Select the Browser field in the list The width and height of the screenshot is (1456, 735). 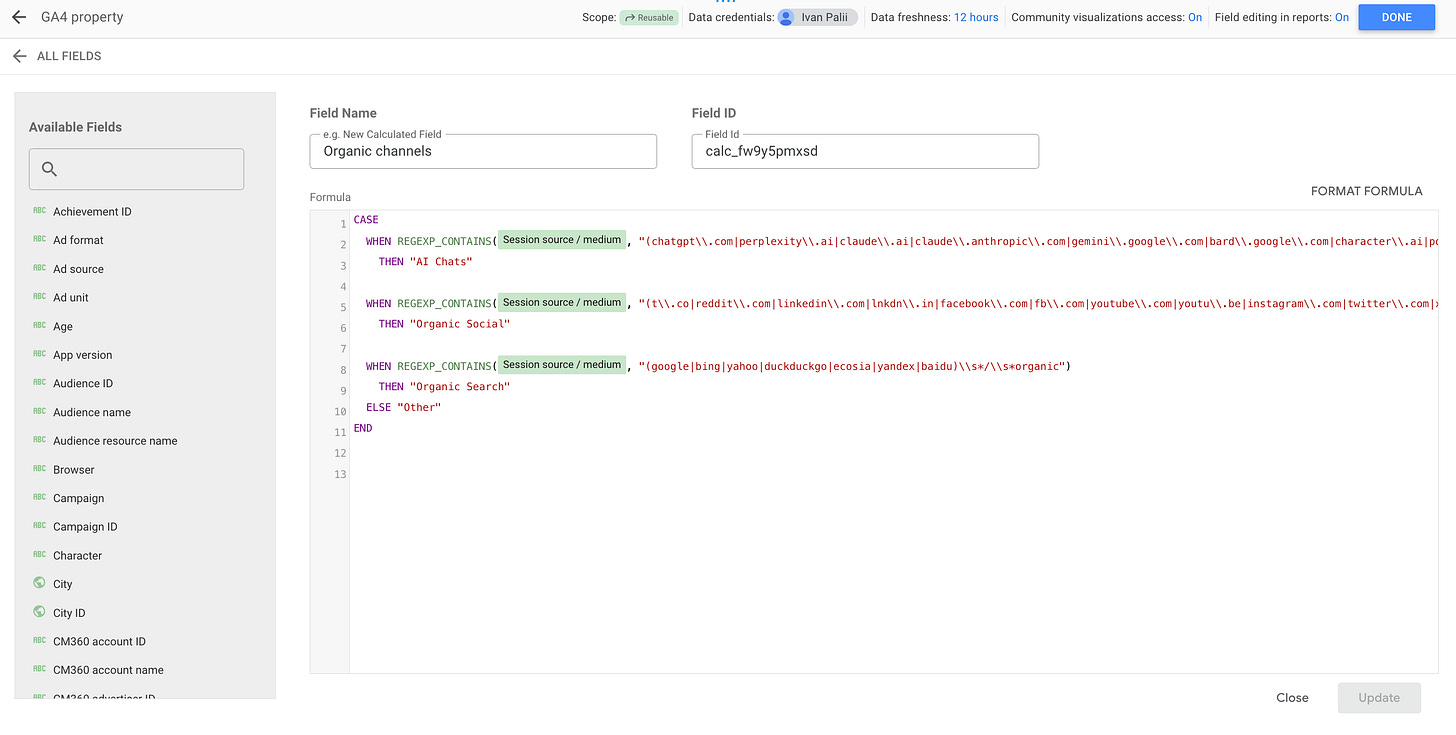pyautogui.click(x=74, y=469)
